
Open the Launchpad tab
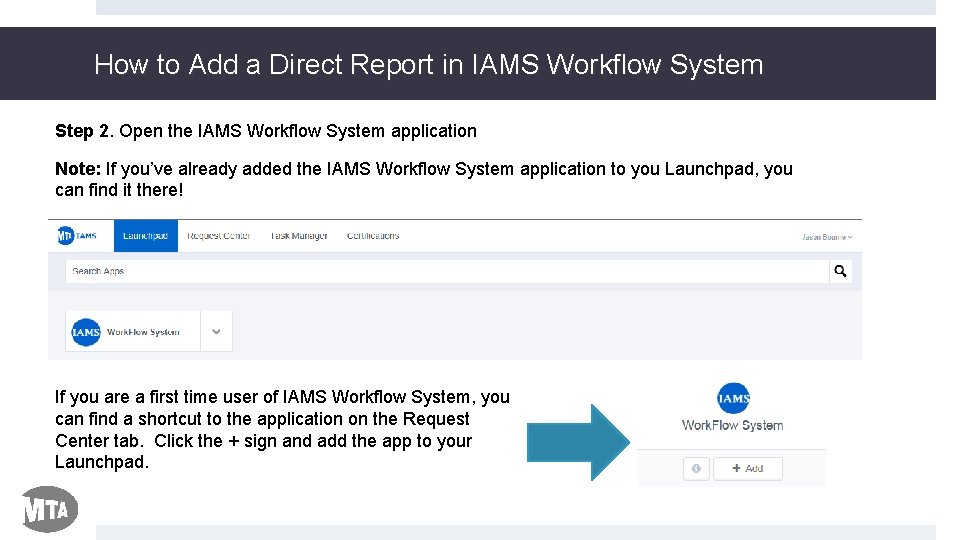tap(146, 236)
